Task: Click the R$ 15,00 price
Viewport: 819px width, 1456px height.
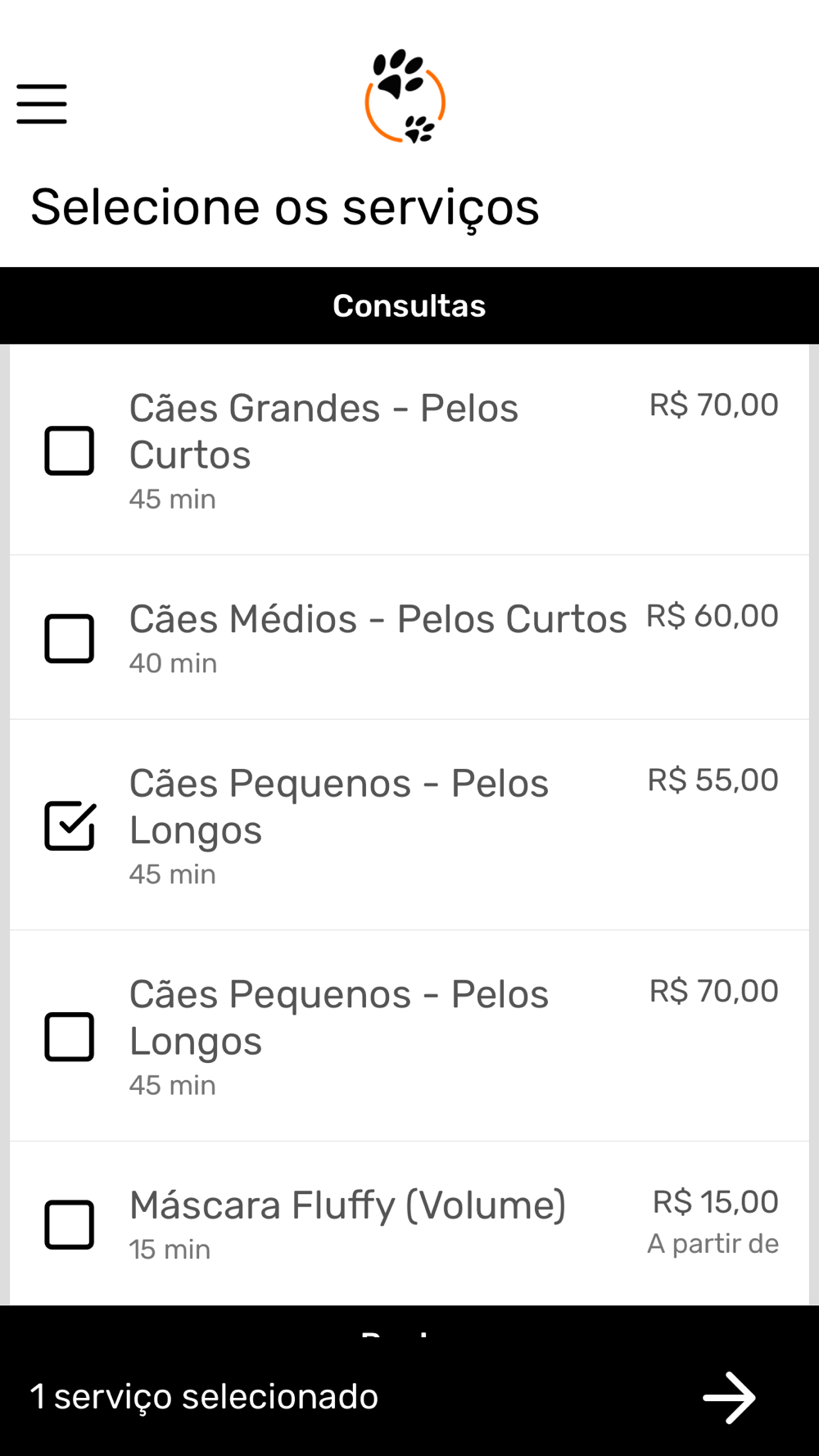Action: coord(715,1202)
